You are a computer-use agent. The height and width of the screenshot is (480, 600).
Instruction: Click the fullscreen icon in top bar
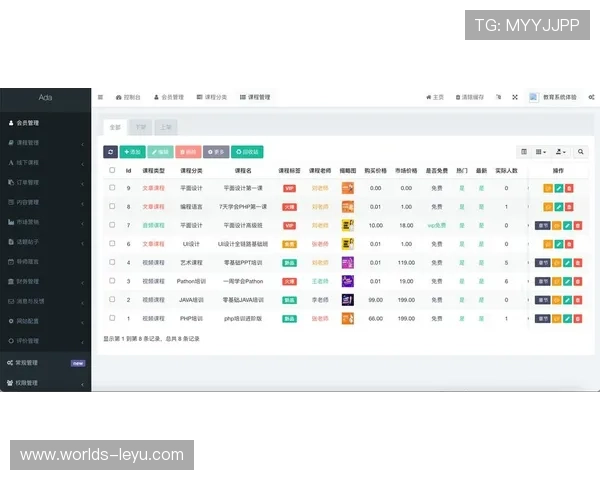point(515,97)
